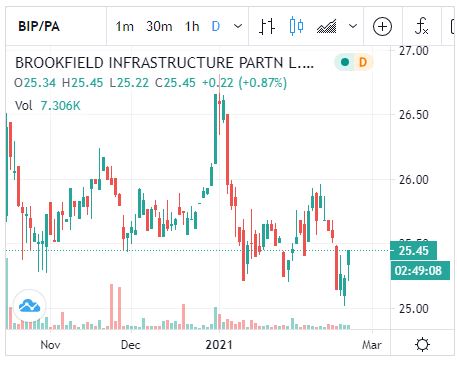Select the 1m timeframe
457x366 pixels.
click(124, 26)
